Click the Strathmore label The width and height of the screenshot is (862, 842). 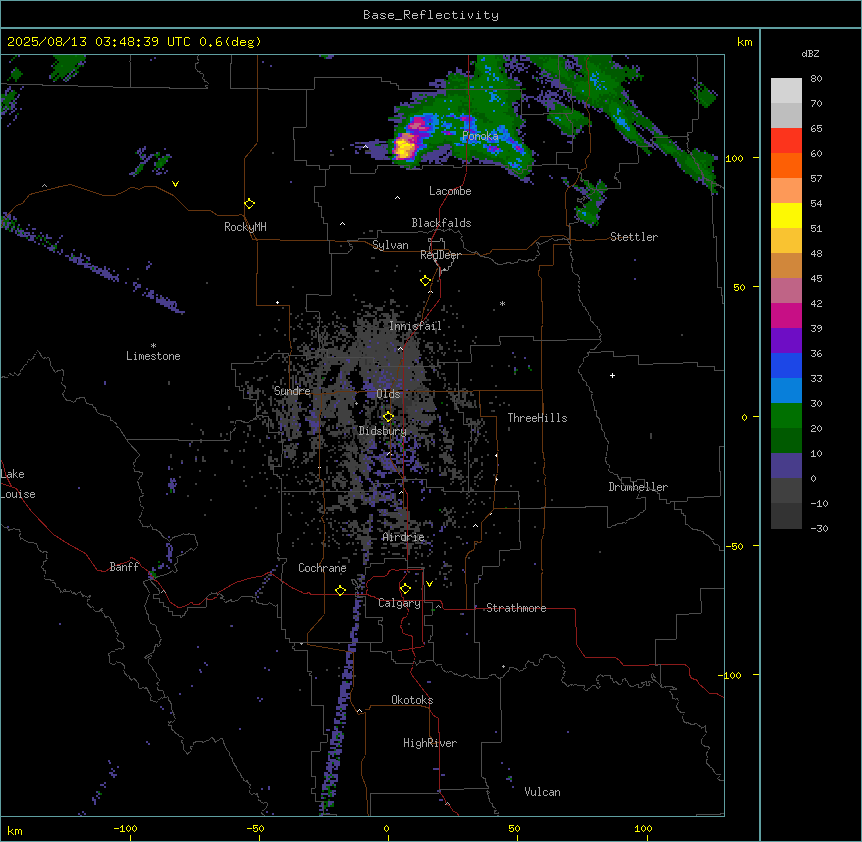(516, 608)
